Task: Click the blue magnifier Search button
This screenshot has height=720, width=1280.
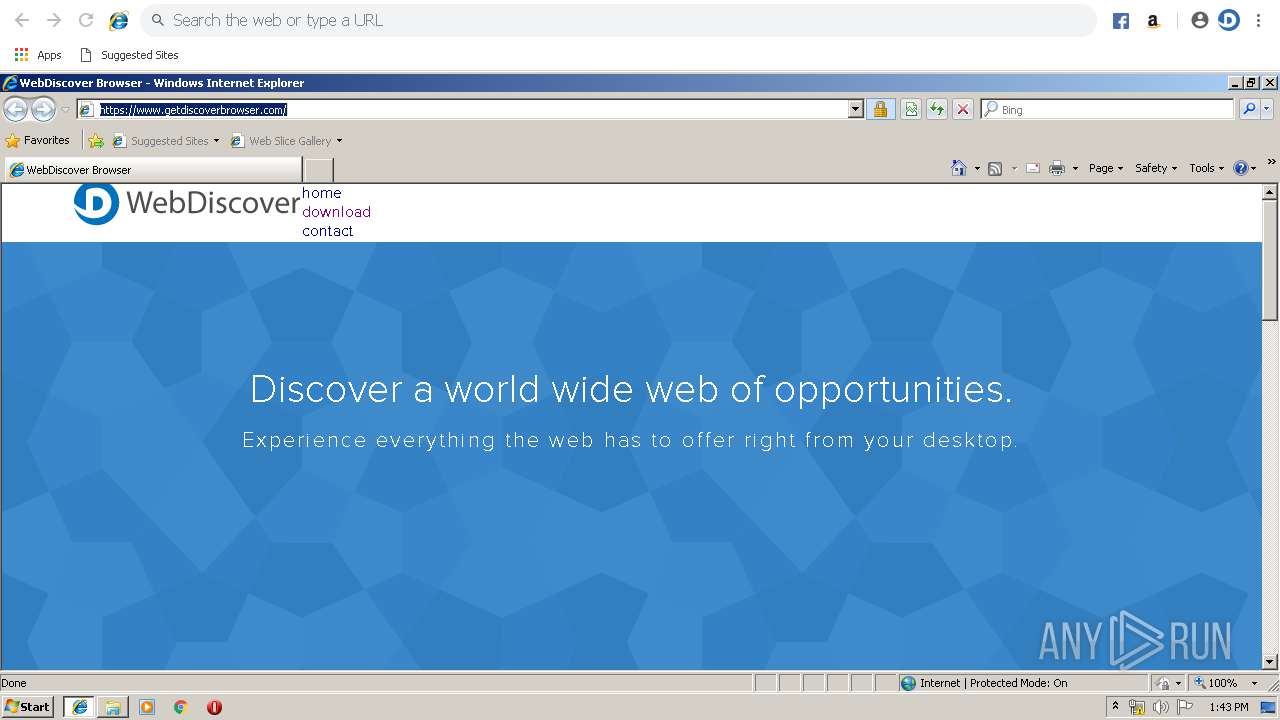Action: coord(1249,110)
